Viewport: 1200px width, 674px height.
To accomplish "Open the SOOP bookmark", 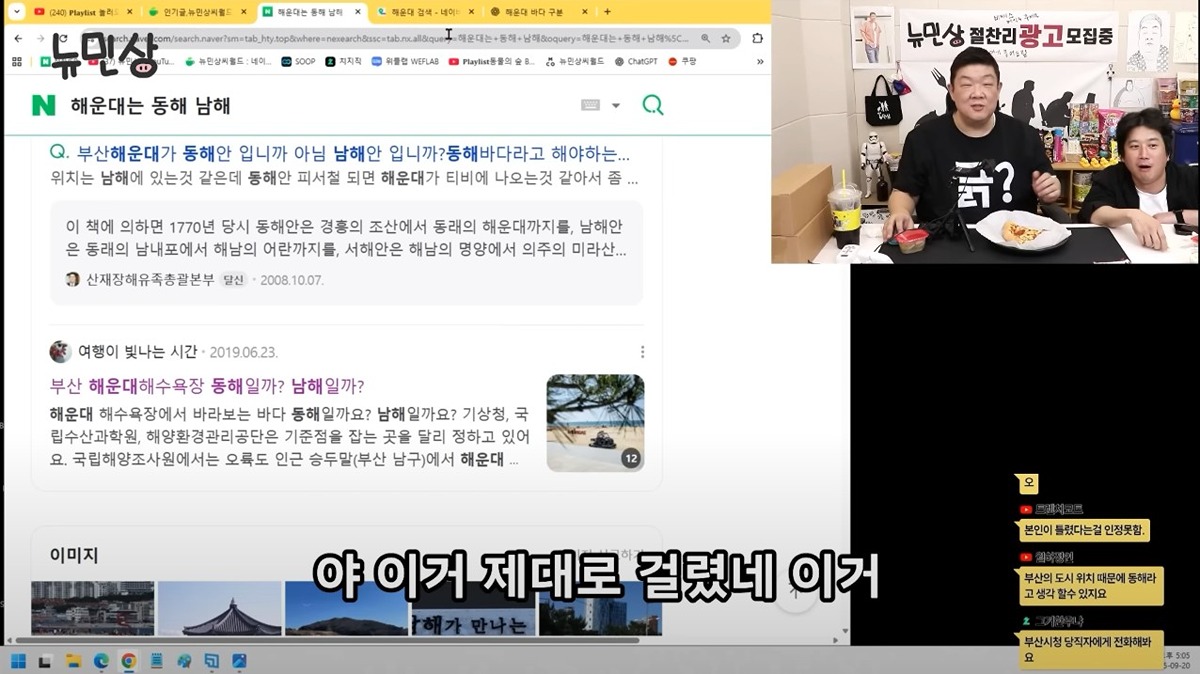I will pos(297,61).
